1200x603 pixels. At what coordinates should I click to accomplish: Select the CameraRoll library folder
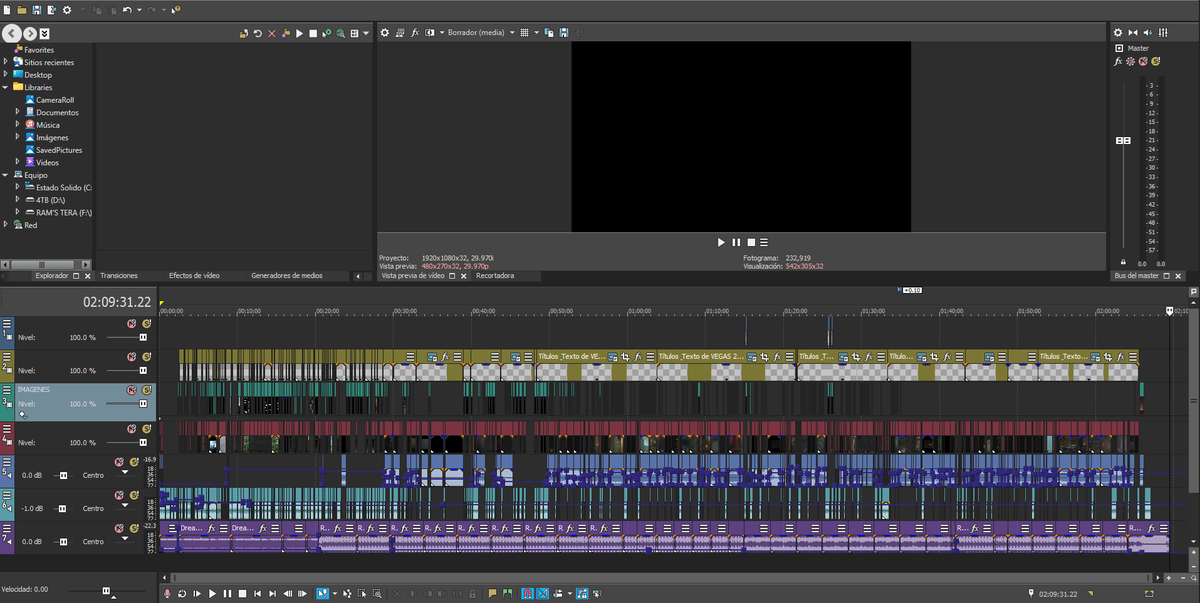point(56,100)
